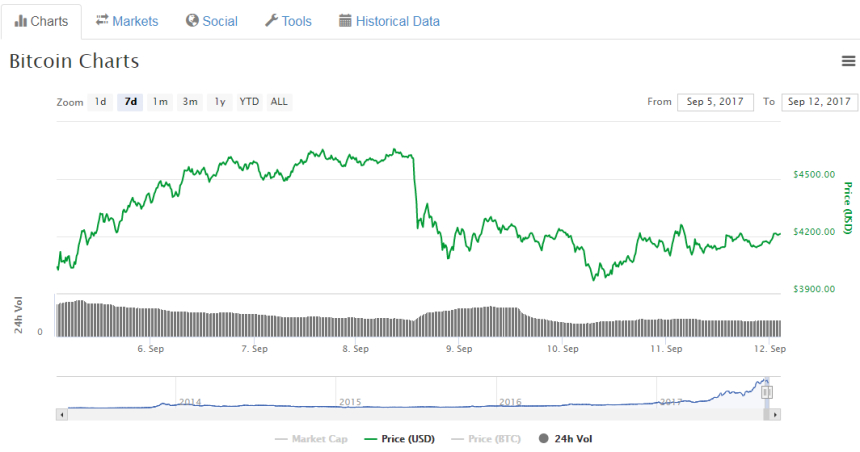Click the Bitcoin Charts heading
Screen dimensions: 860x452
74,61
